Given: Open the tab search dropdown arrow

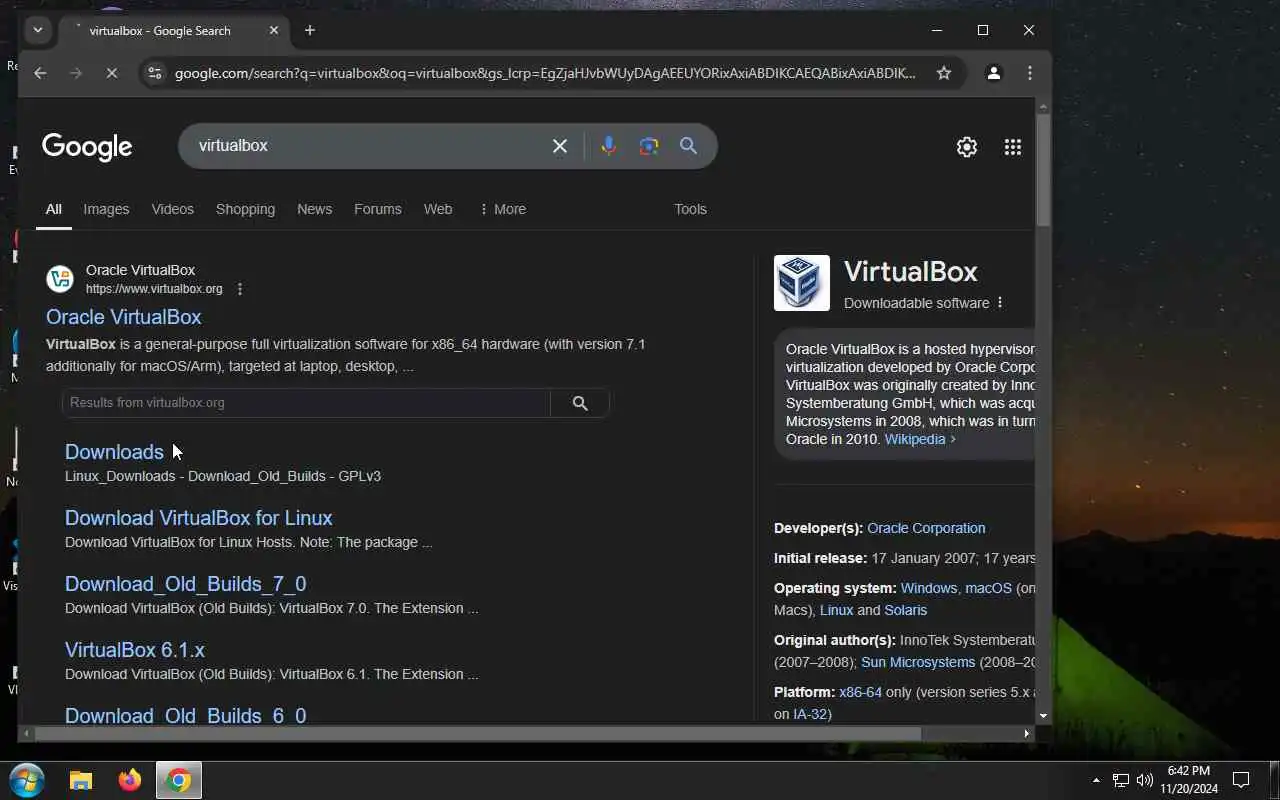Looking at the screenshot, I should (x=38, y=30).
